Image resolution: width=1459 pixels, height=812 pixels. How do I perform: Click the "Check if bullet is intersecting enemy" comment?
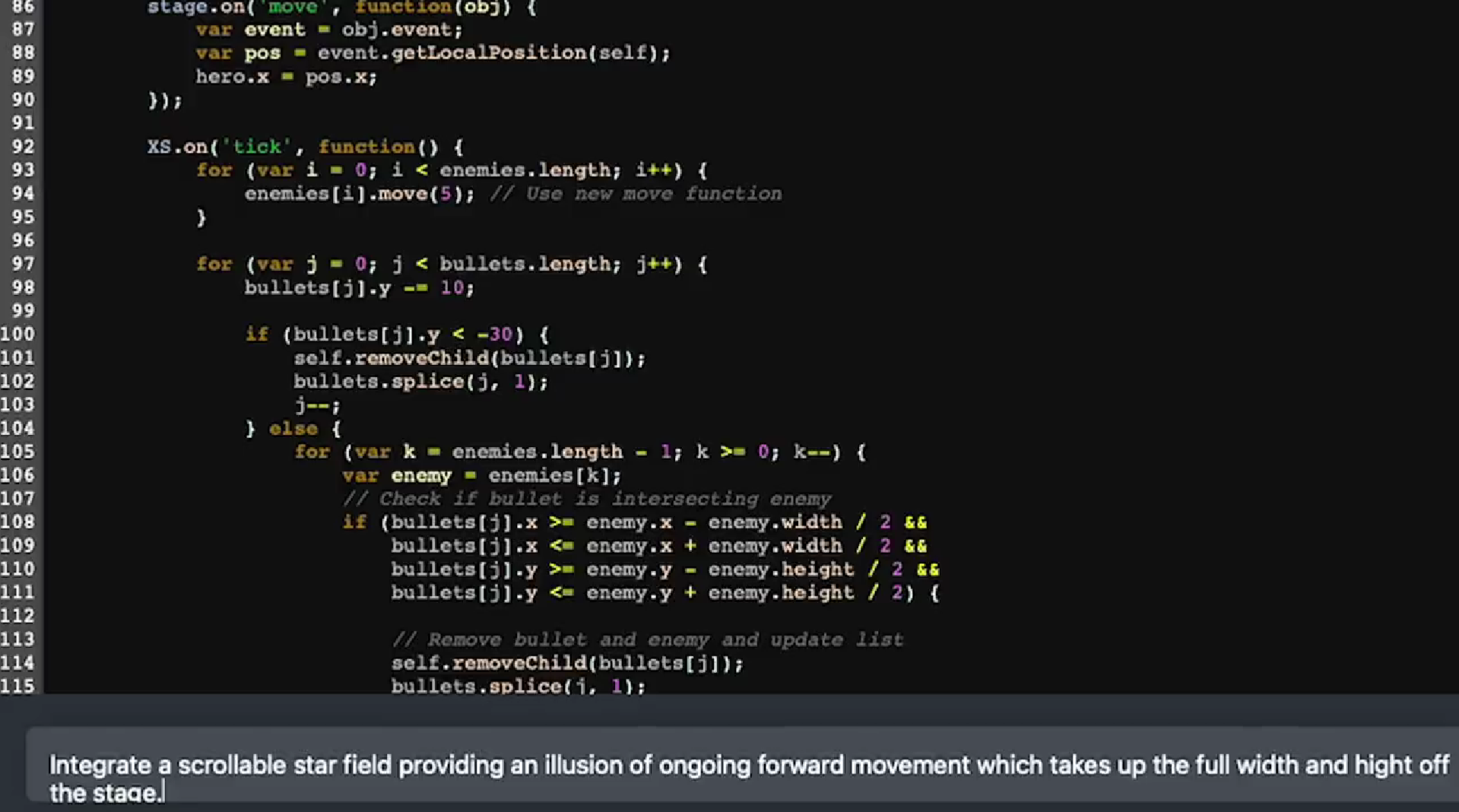coord(586,500)
